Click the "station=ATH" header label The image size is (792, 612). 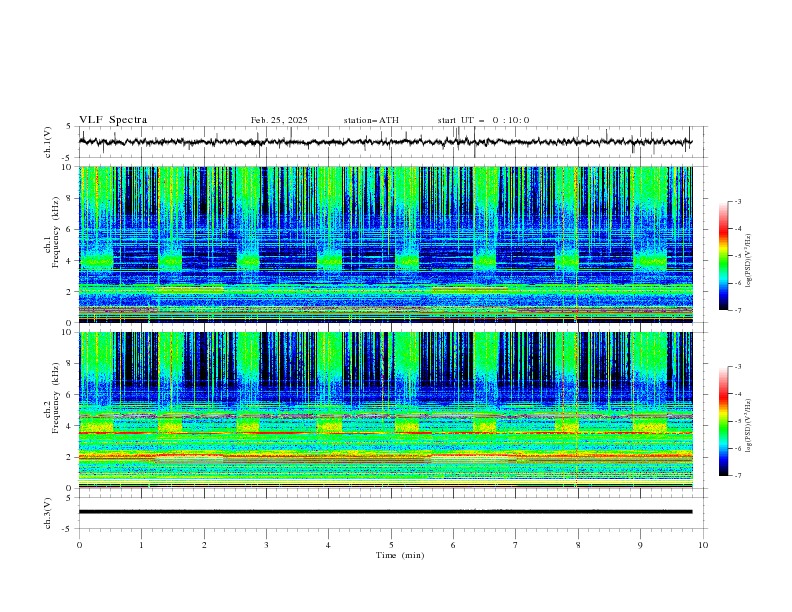coord(371,120)
